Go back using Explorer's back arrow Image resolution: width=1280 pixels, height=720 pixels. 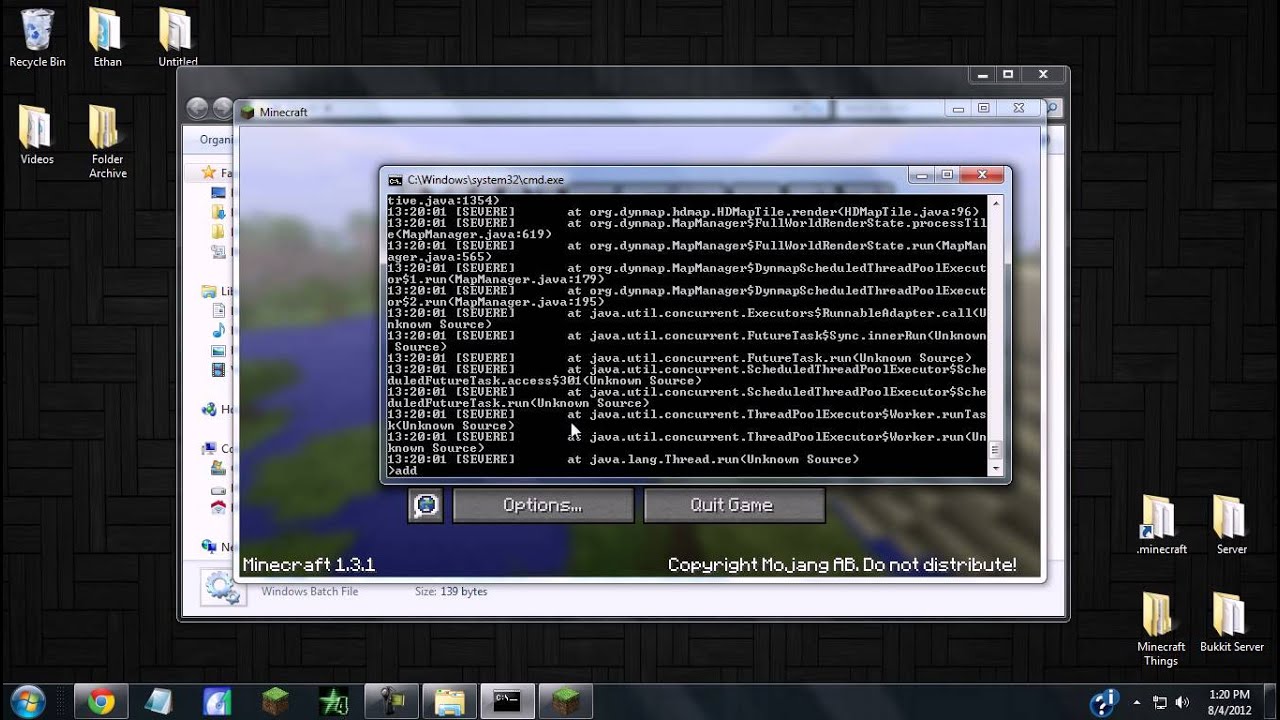click(x=197, y=108)
